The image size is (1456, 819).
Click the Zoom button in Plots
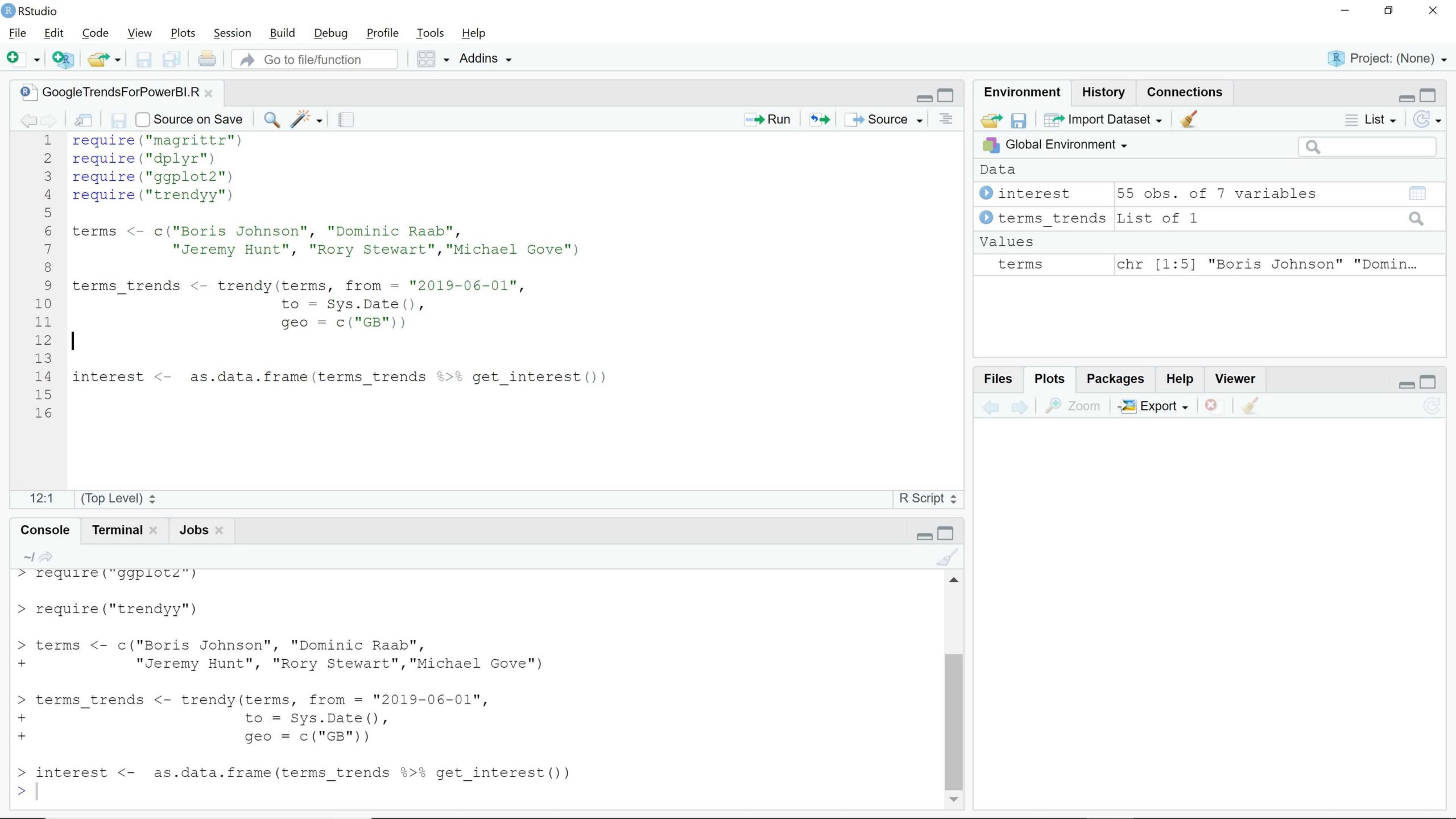tap(1073, 406)
